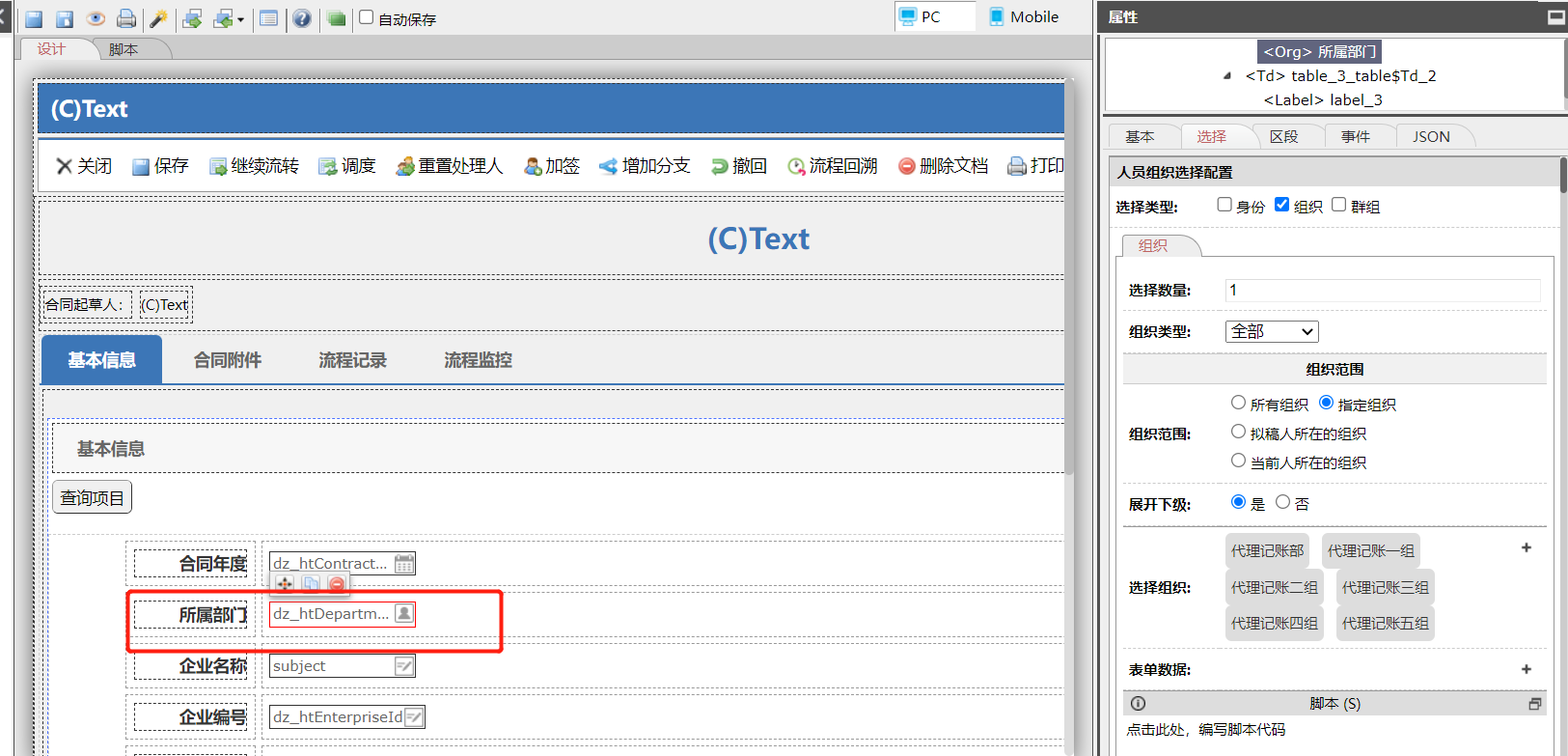Click the edit icon in dz_htEnterpriseId field

414,716
